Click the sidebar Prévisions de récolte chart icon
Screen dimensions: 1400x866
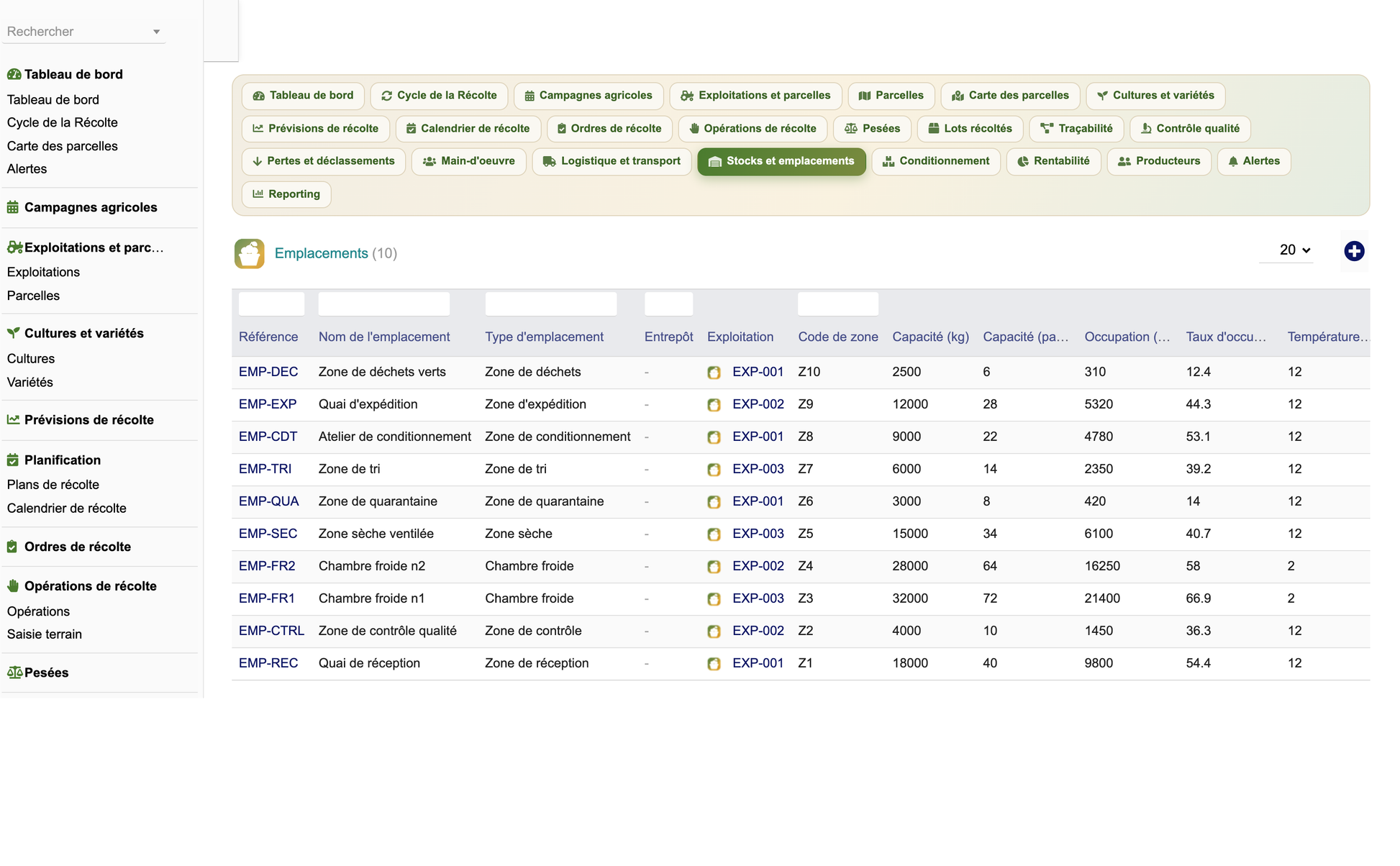(13, 419)
